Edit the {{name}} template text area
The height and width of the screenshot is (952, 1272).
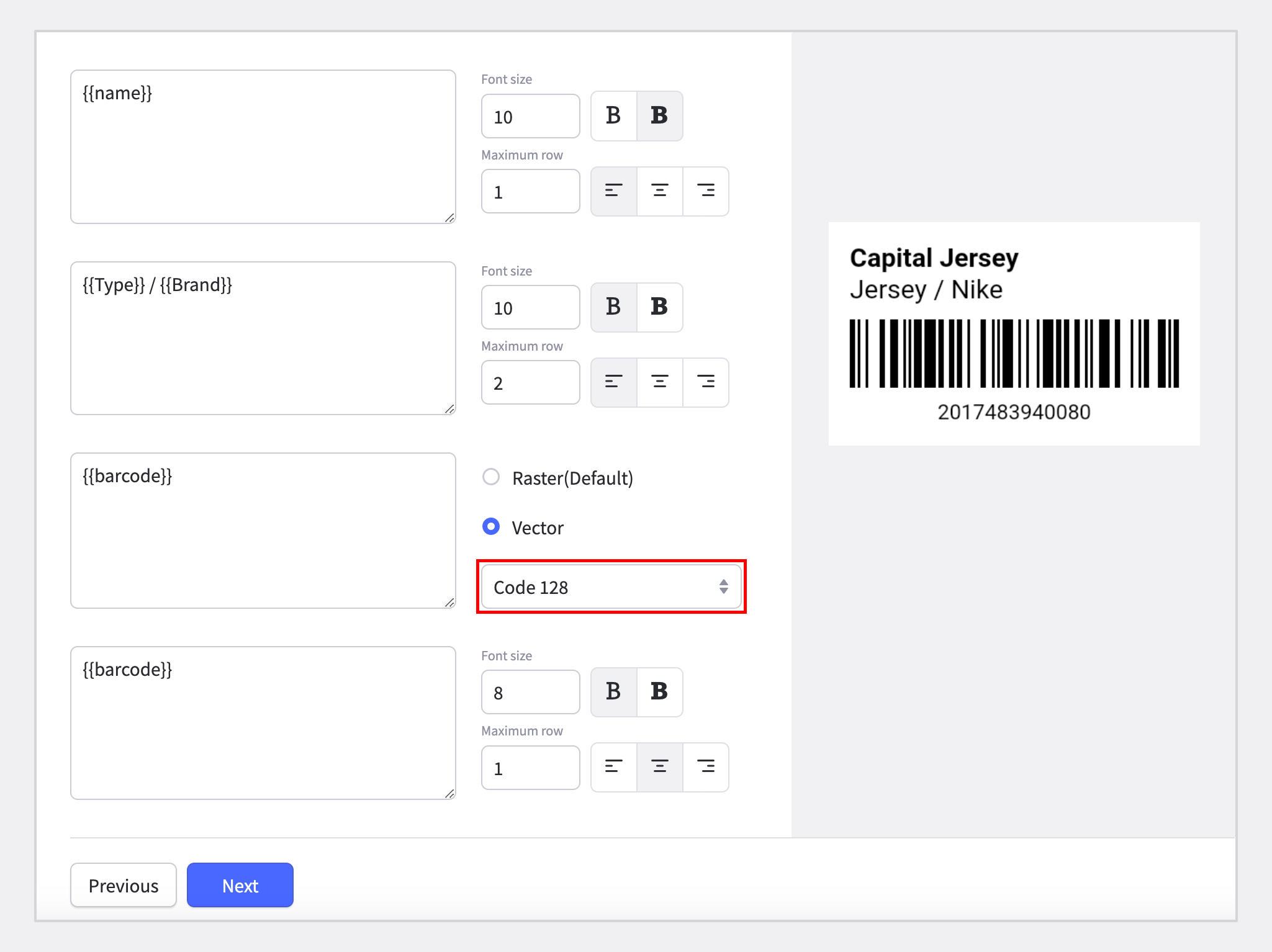point(263,146)
